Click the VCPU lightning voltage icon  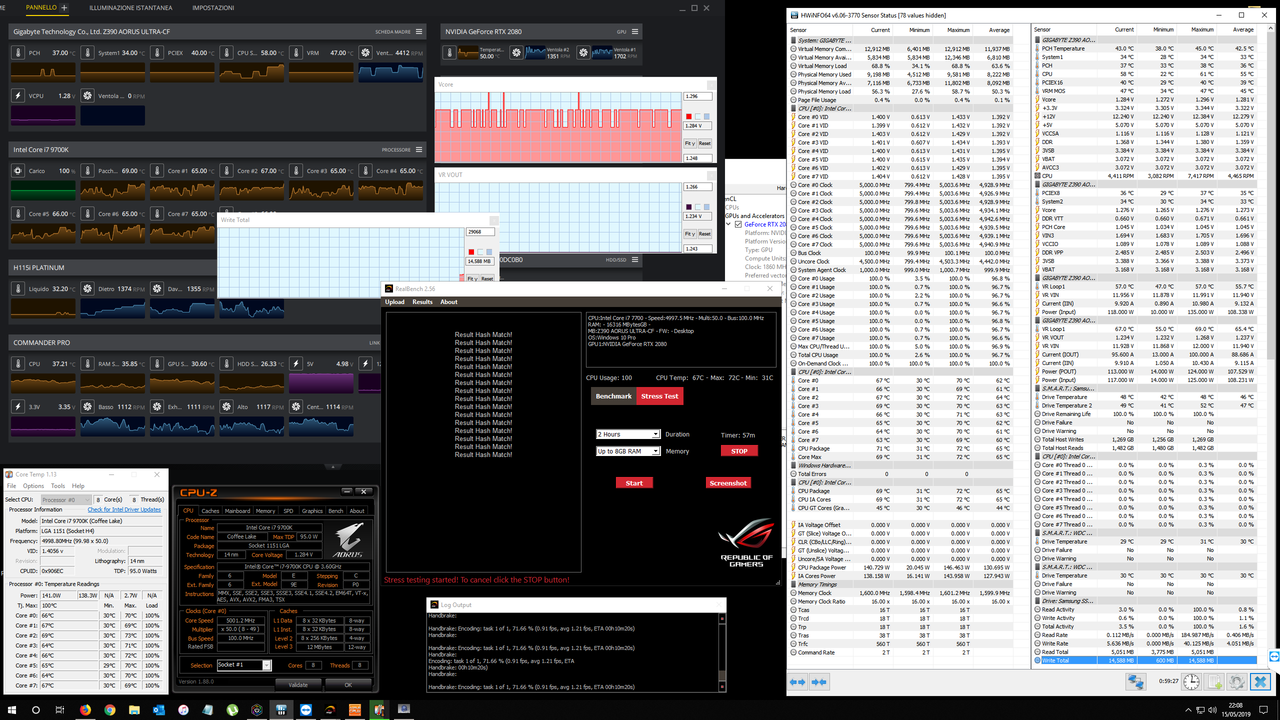point(18,96)
